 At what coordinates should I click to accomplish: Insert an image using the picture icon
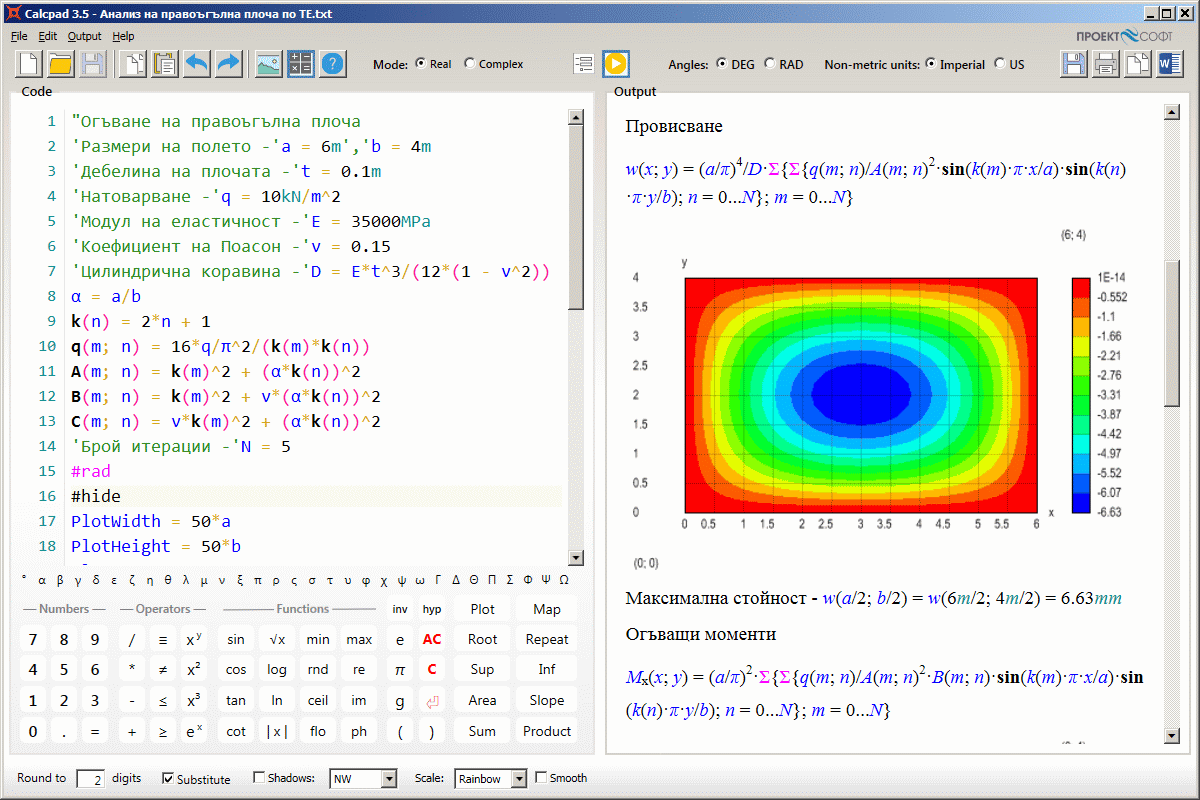[x=267, y=63]
